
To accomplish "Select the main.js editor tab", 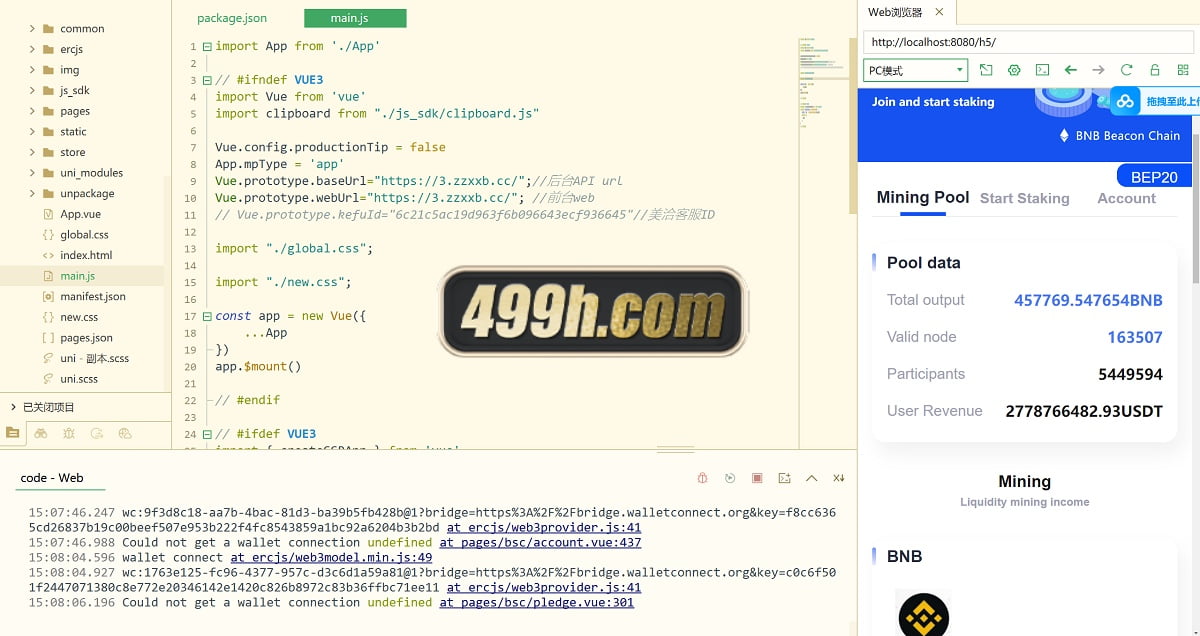I will point(355,18).
